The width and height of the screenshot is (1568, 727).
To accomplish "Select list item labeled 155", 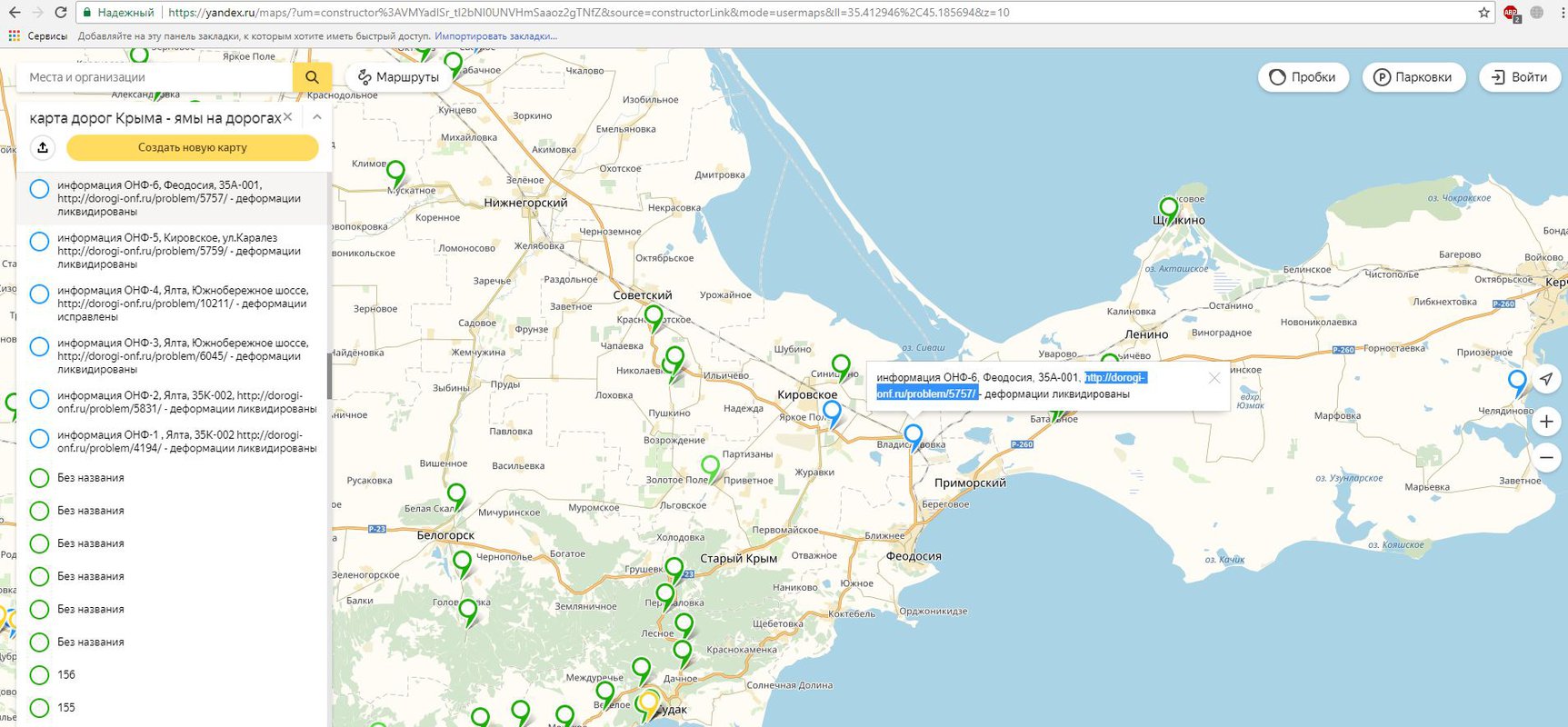I will (x=173, y=707).
